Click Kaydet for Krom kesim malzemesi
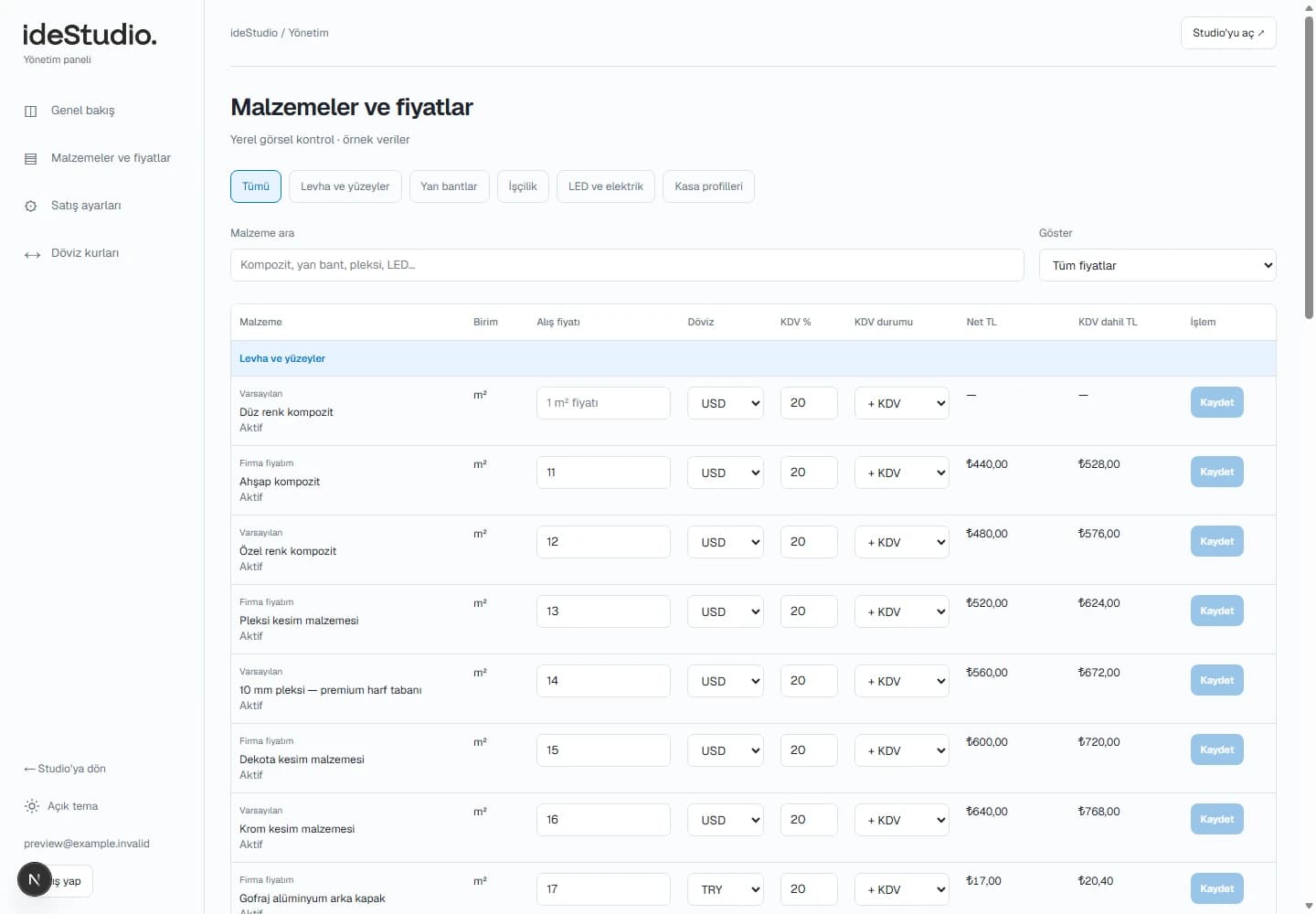Image resolution: width=1316 pixels, height=914 pixels. (x=1217, y=819)
